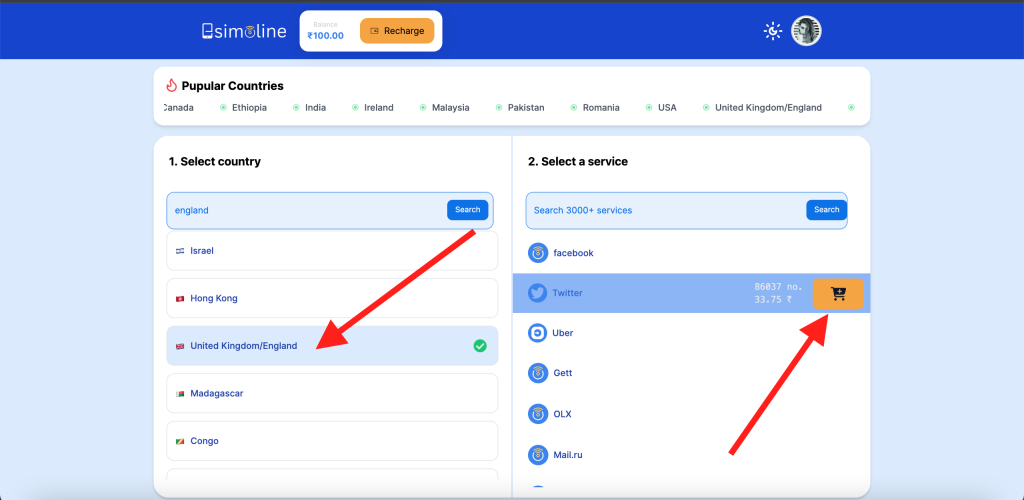Click the flame icon beside Popular Countries
This screenshot has height=500, width=1024.
click(x=172, y=86)
